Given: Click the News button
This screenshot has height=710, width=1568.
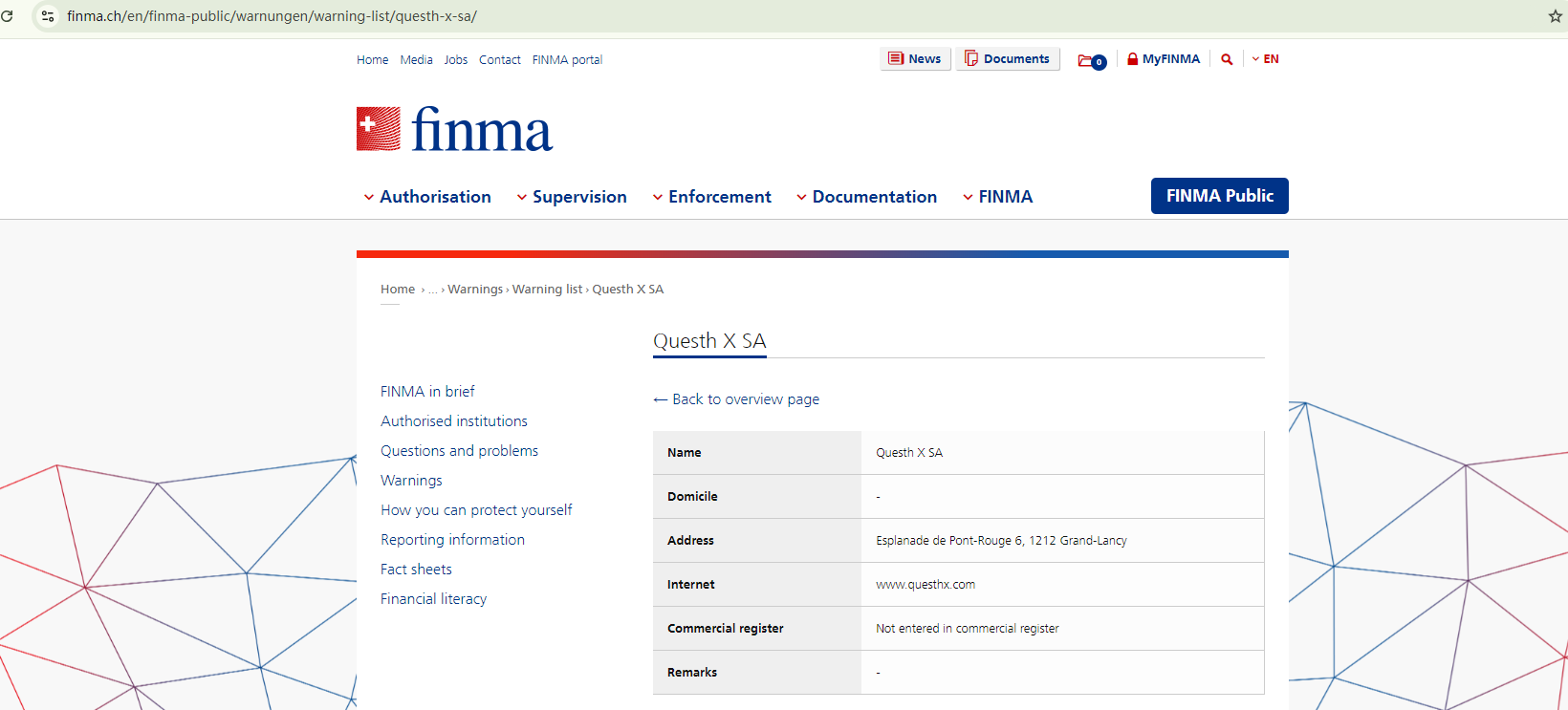Looking at the screenshot, I should [x=915, y=59].
